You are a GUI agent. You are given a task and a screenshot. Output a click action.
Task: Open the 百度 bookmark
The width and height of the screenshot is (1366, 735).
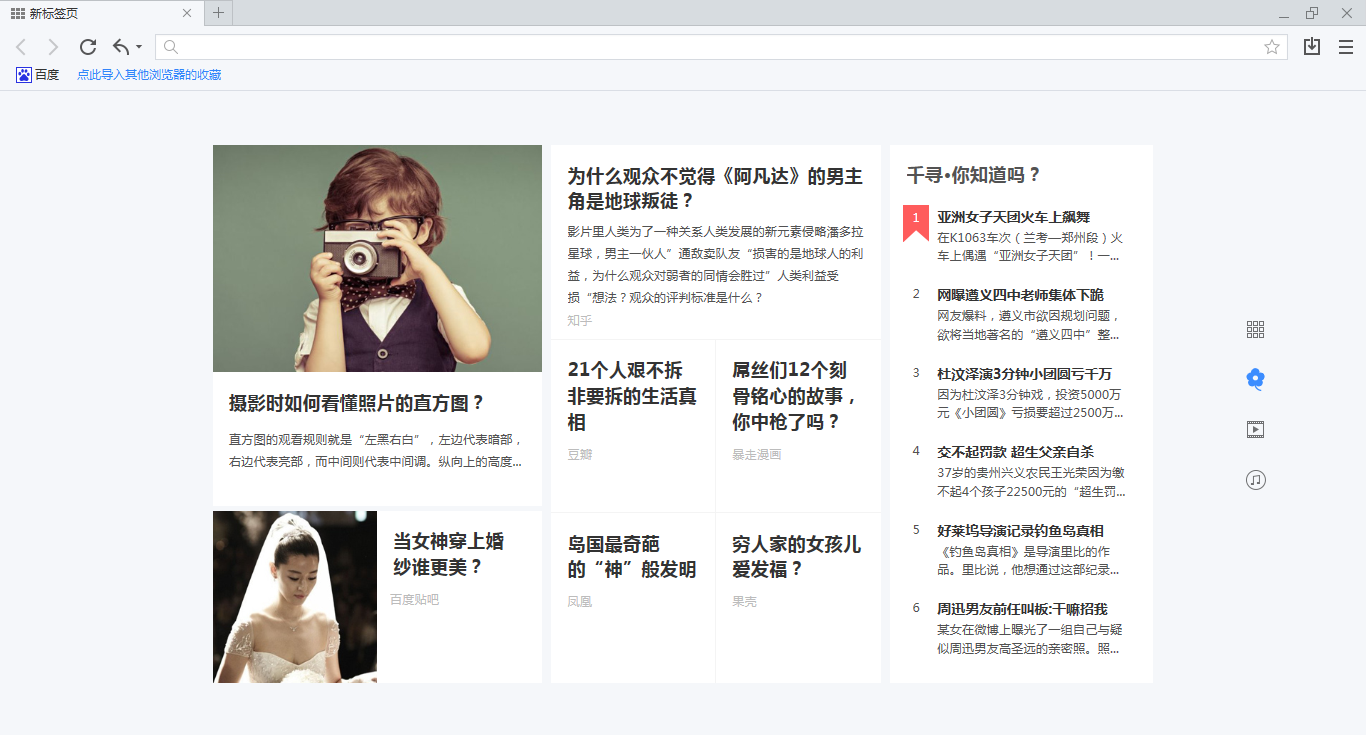38,75
